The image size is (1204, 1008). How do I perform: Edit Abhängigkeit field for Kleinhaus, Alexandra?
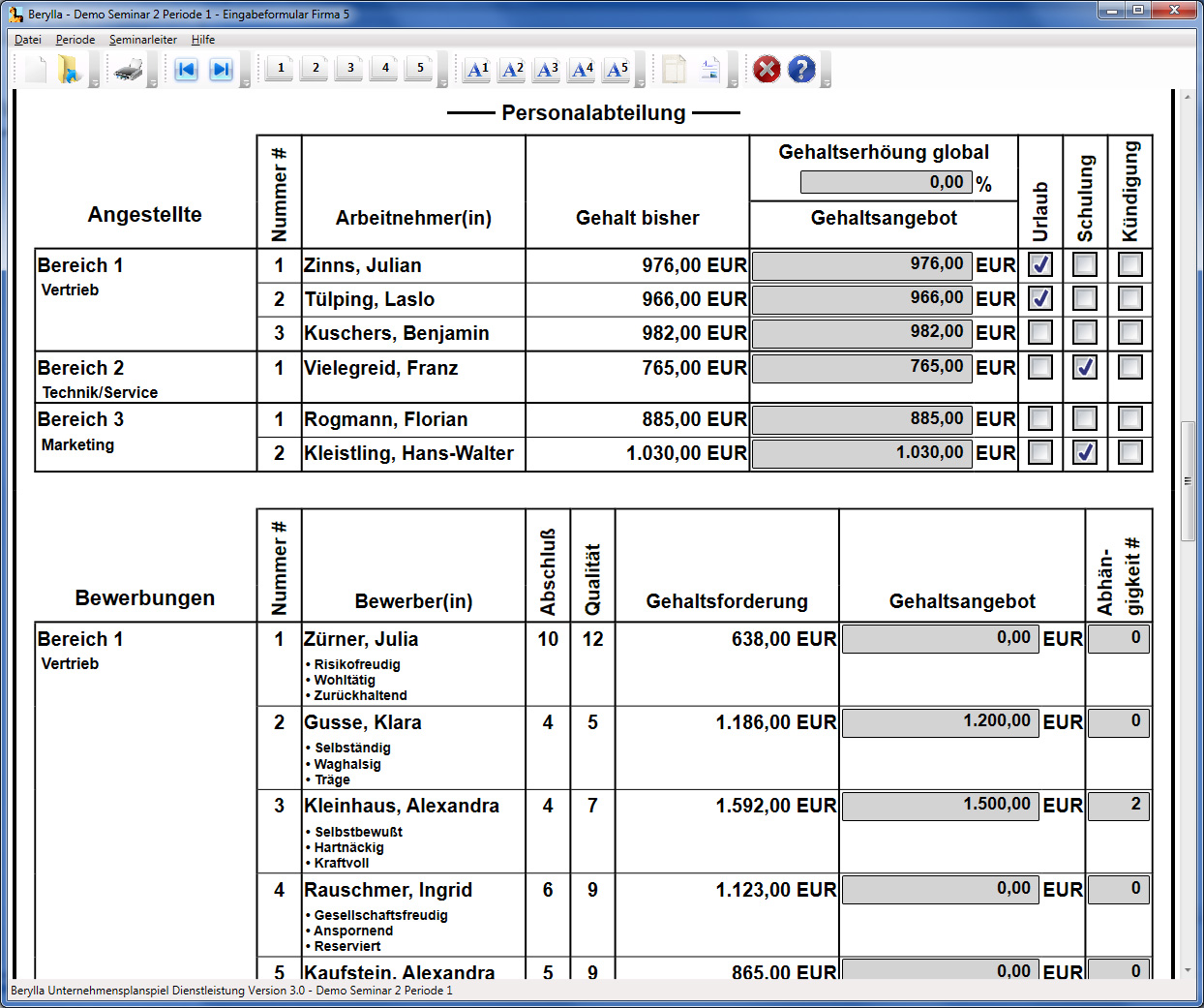1119,806
